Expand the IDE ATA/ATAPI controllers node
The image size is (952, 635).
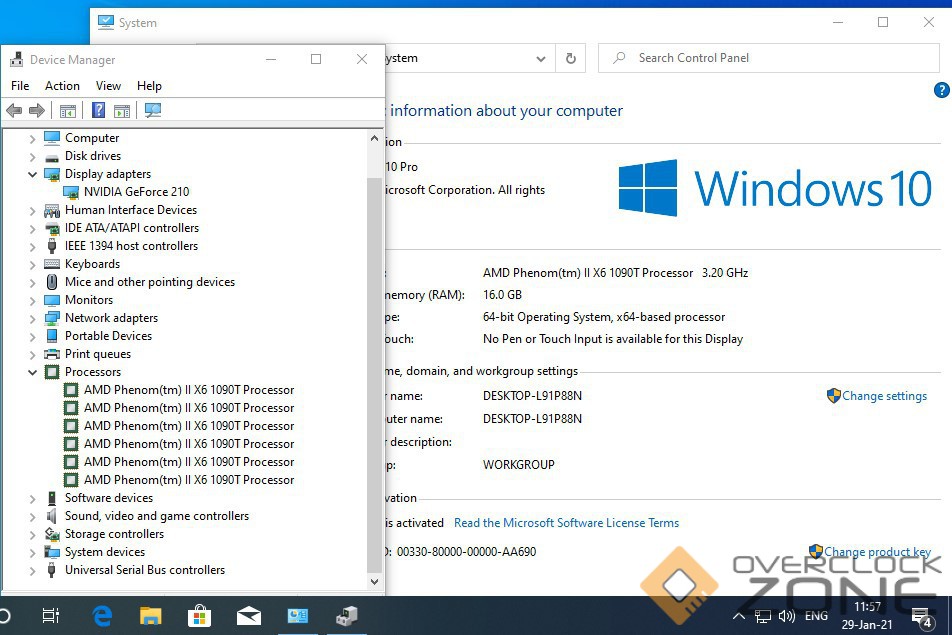click(33, 228)
